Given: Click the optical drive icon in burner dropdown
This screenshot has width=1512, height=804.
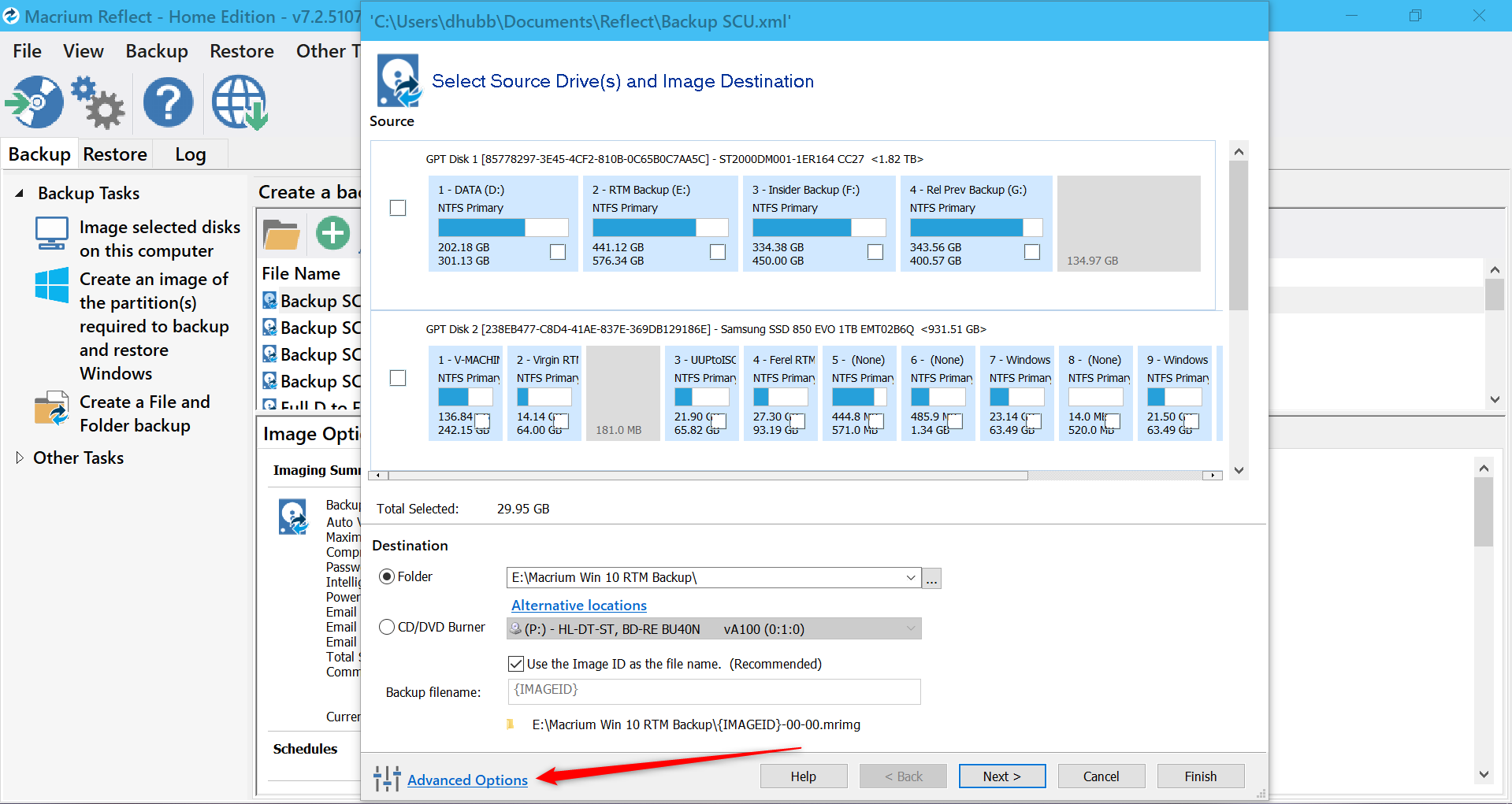Looking at the screenshot, I should click(516, 628).
